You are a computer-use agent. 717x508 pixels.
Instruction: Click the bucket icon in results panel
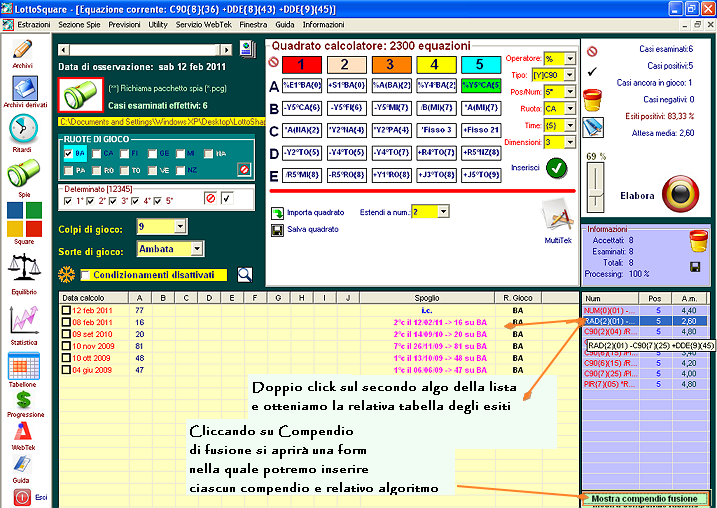pyautogui.click(x=592, y=101)
